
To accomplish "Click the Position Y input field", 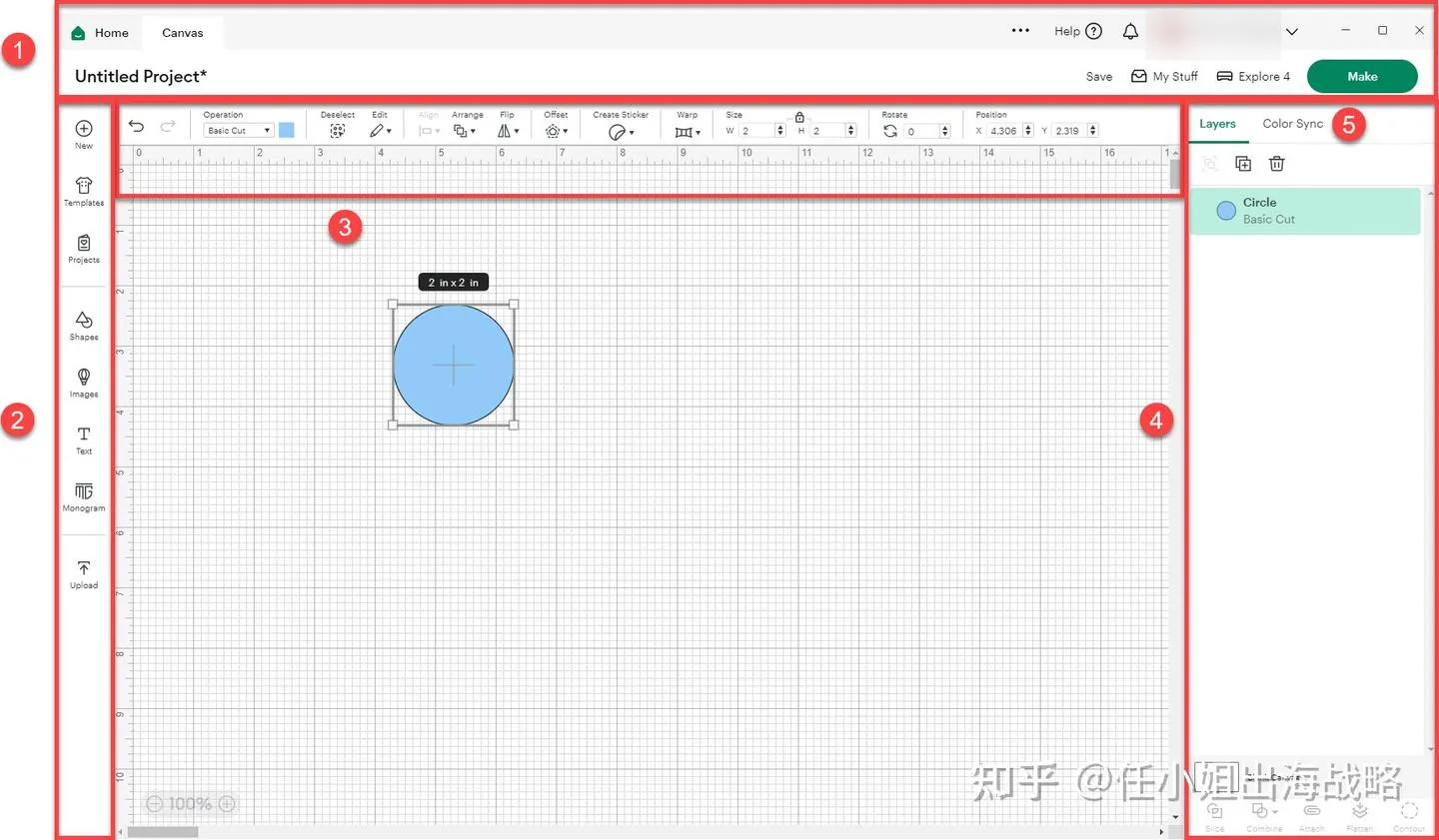I will [x=1069, y=131].
